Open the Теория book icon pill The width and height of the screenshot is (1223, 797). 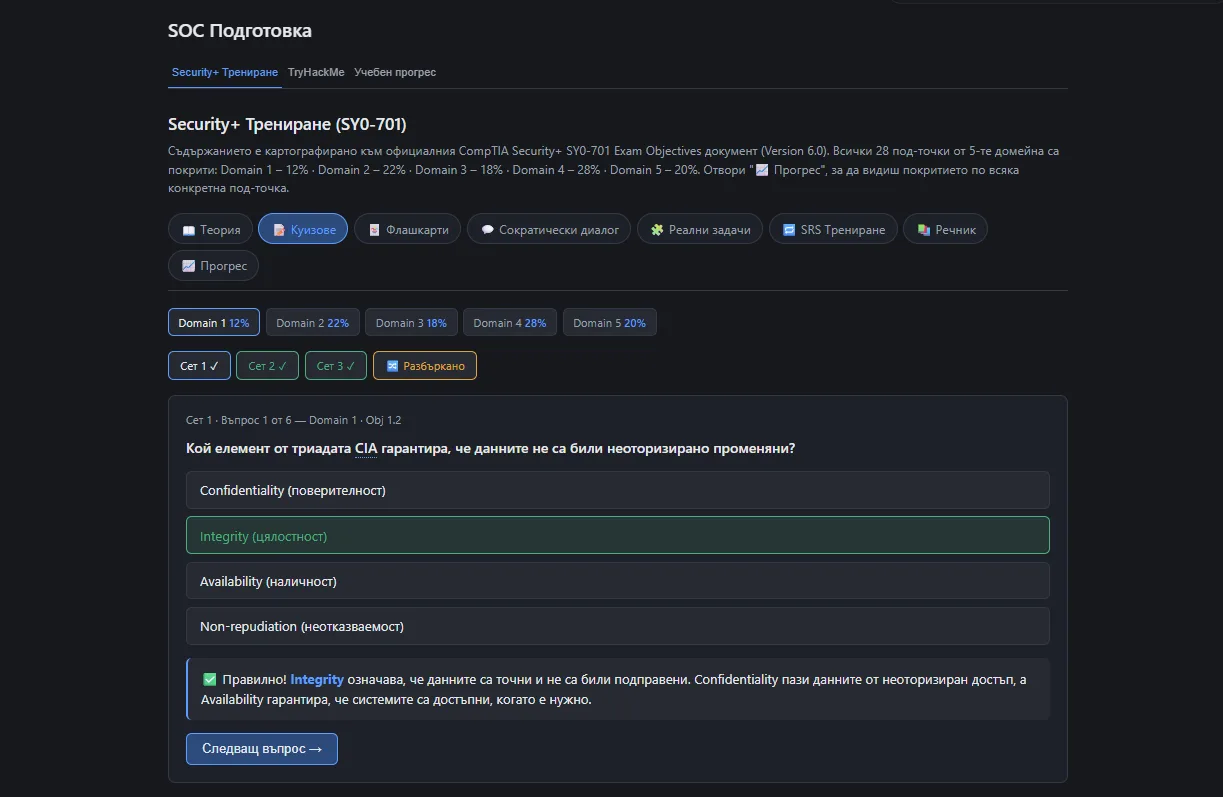pyautogui.click(x=210, y=229)
